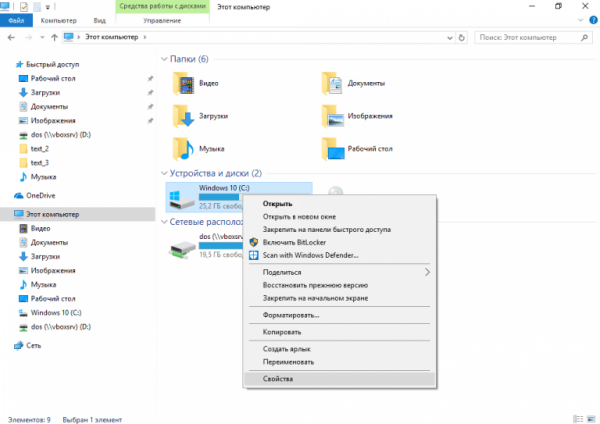This screenshot has height=424, width=600.
Task: Open Загрузки under Quick access
Action: tap(45, 93)
